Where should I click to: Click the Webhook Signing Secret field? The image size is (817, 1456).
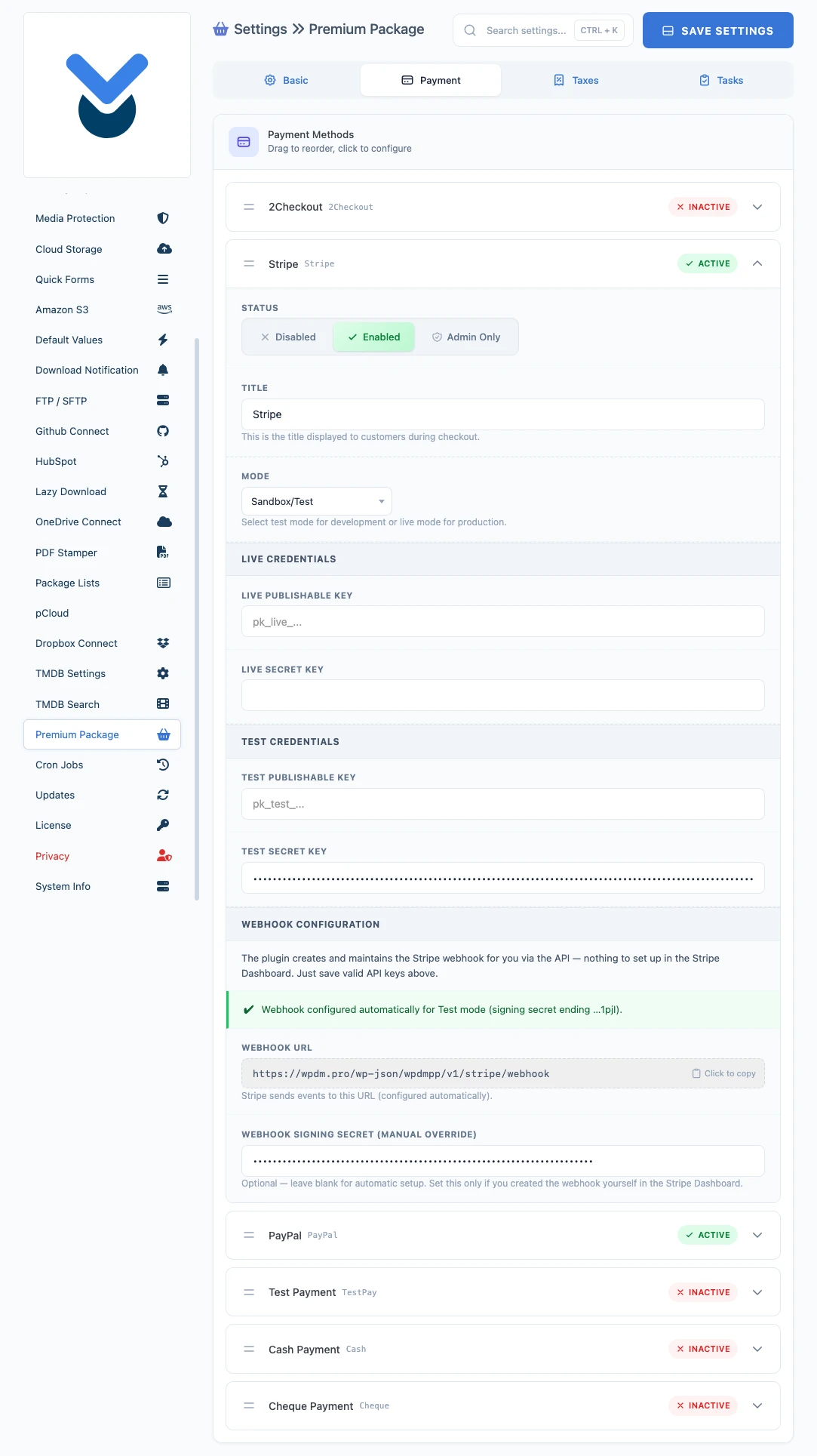[503, 1161]
